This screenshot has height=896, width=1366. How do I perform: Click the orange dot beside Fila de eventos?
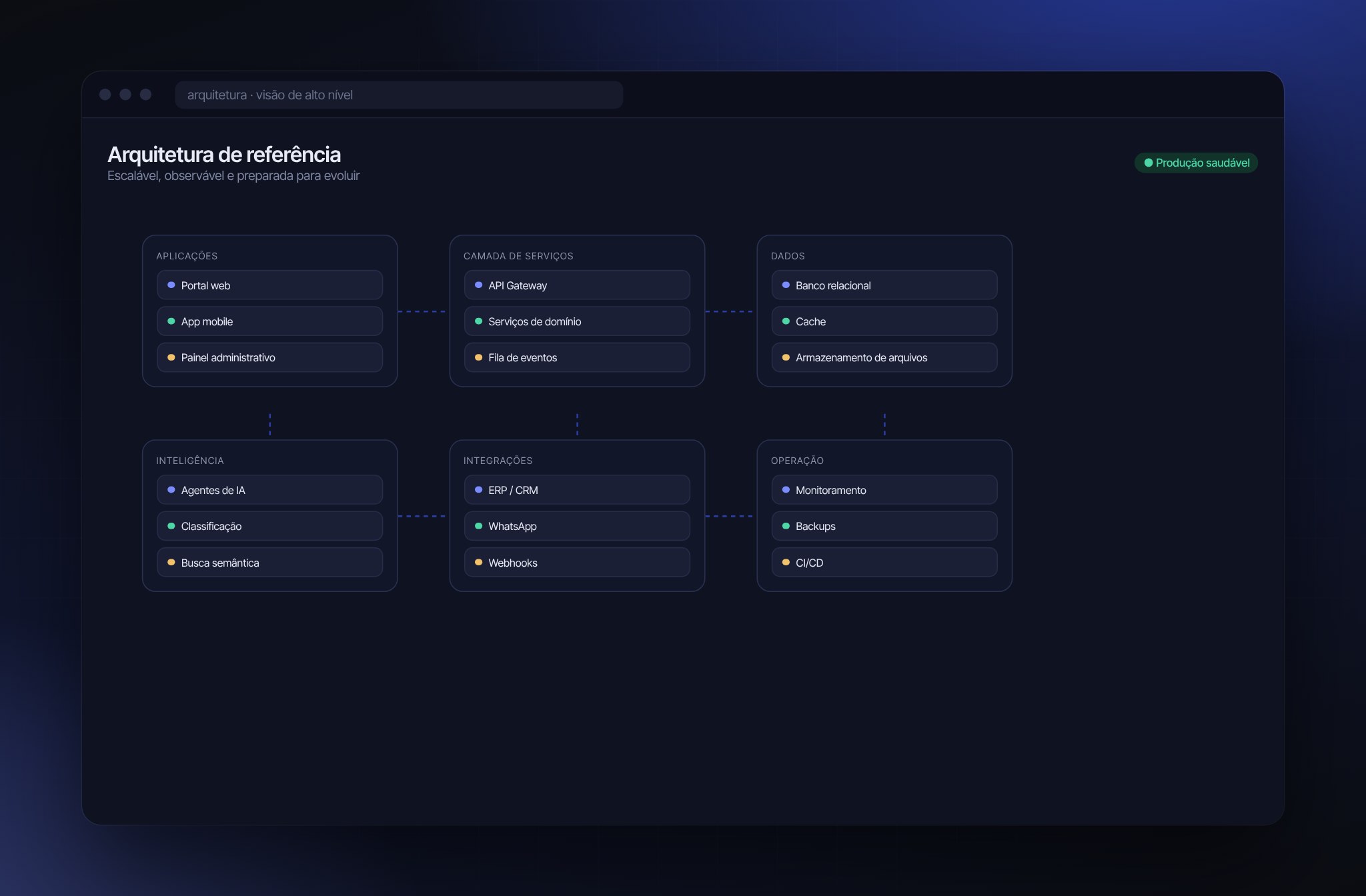[478, 357]
